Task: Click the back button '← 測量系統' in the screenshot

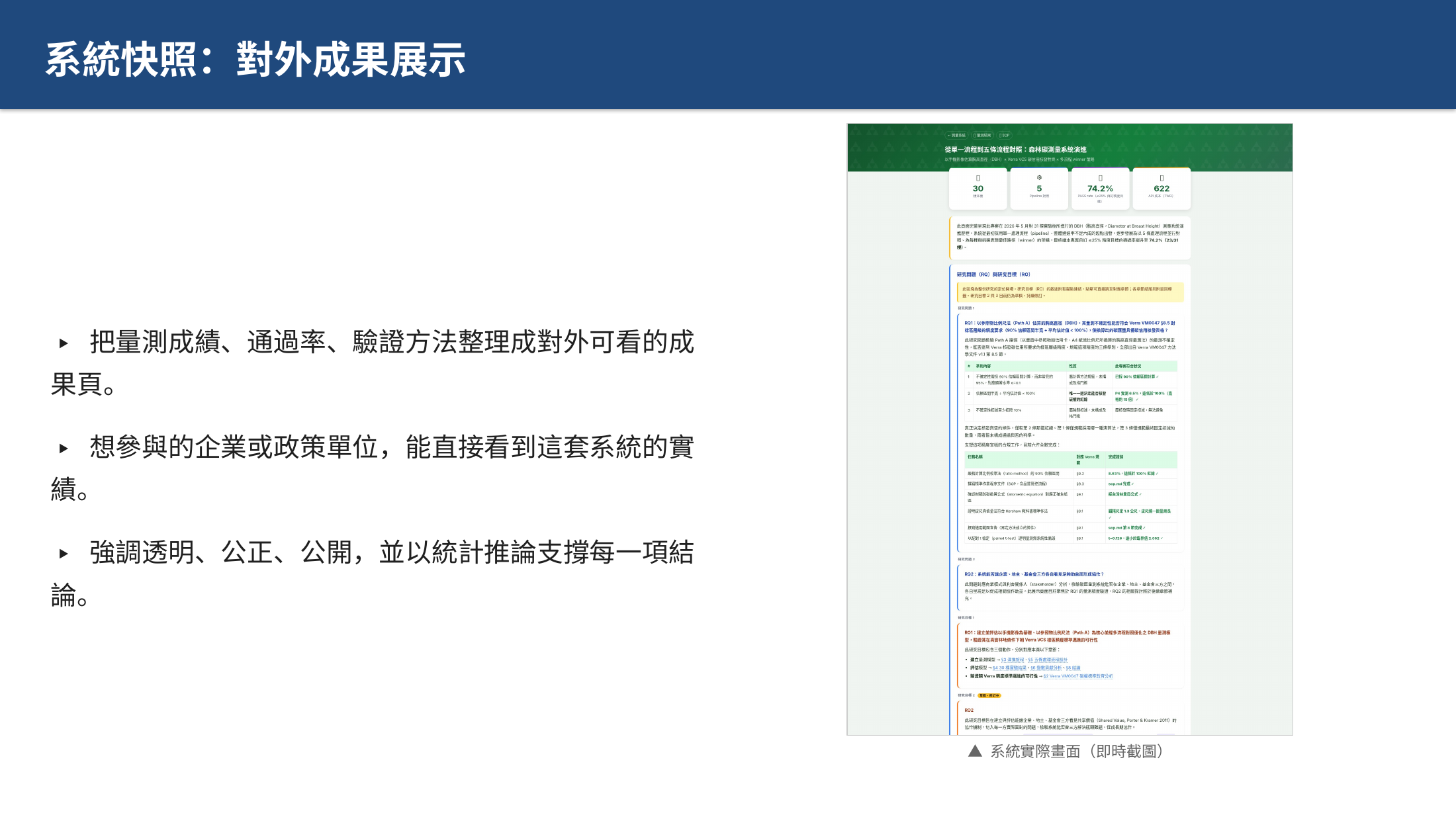Action: tap(956, 135)
